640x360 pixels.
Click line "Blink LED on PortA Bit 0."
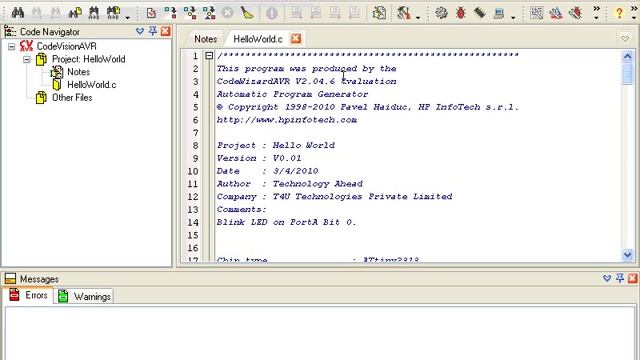coord(287,222)
